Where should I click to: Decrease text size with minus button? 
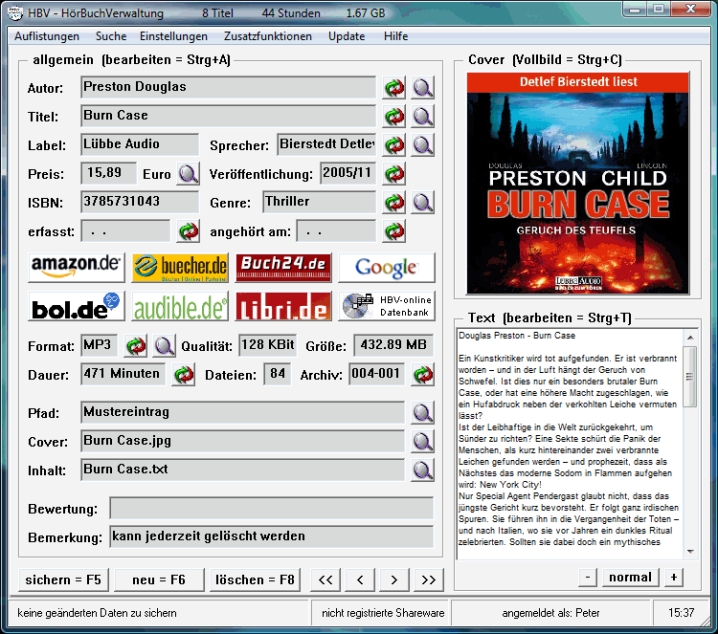coord(588,578)
